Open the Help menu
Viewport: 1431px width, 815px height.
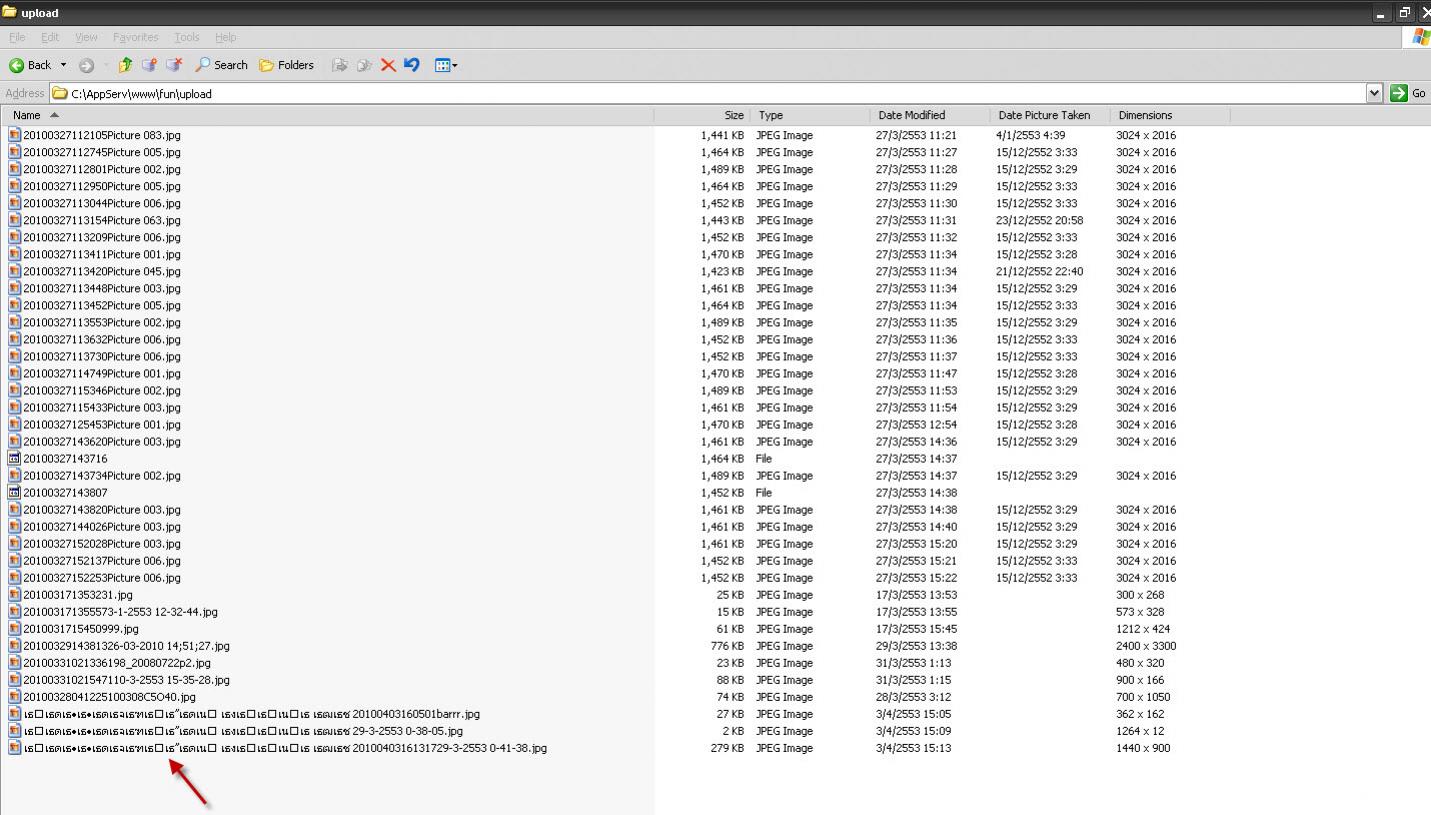(226, 37)
